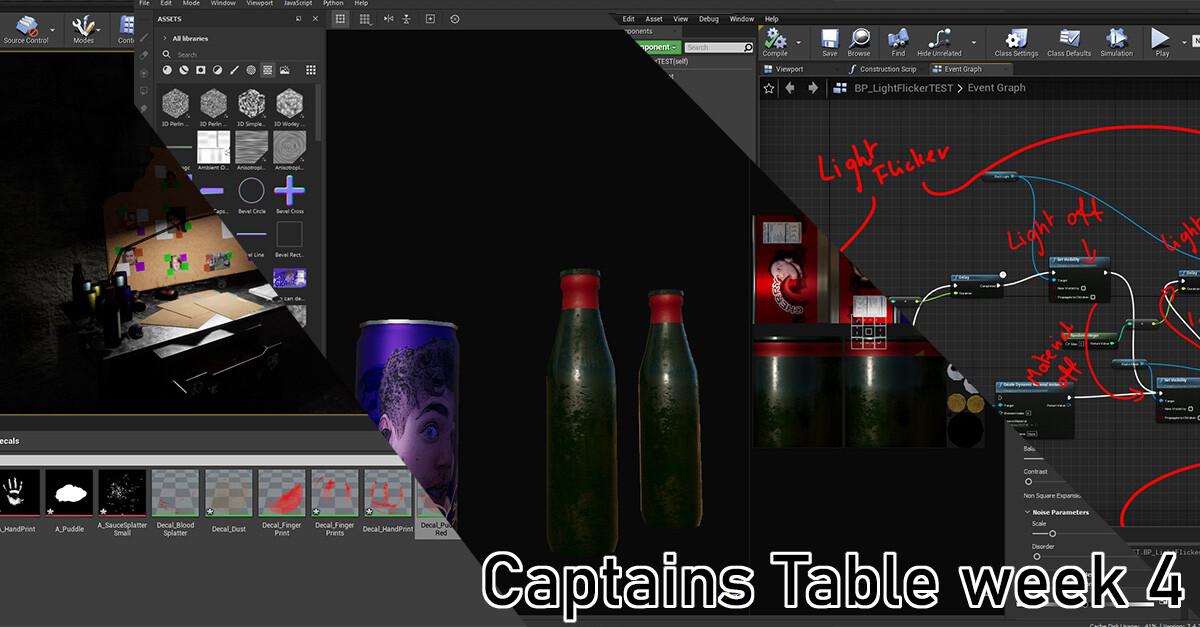
Task: Expand the All libraries tree in Assets
Action: 165,38
